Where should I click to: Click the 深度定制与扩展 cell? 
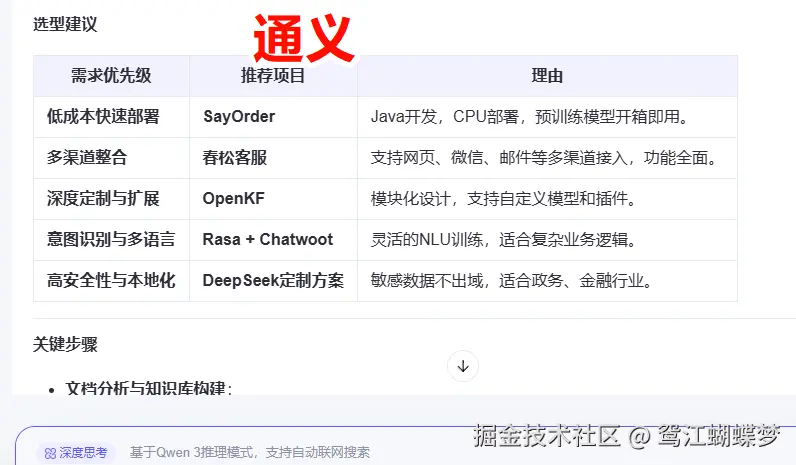click(111, 198)
